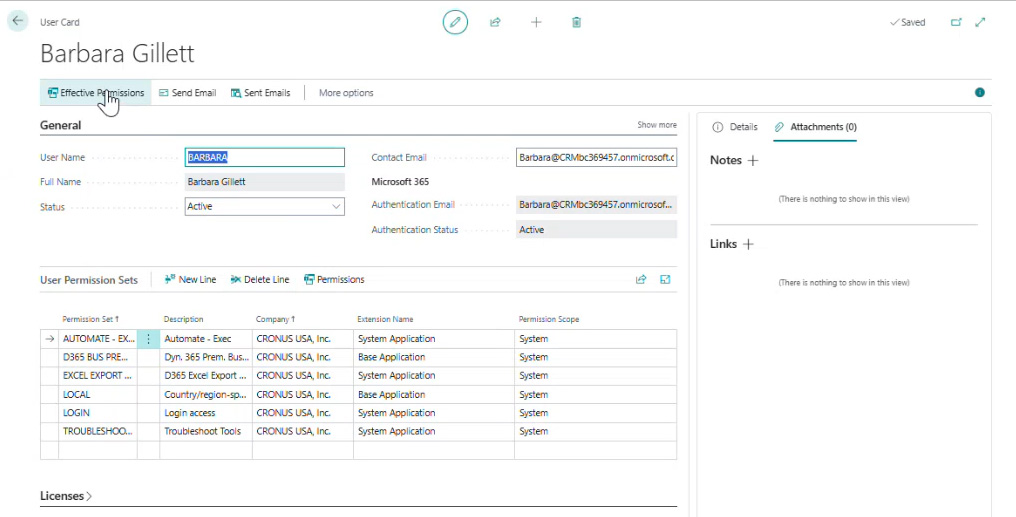Expand the Licenses section
1016x517 pixels.
pos(66,496)
